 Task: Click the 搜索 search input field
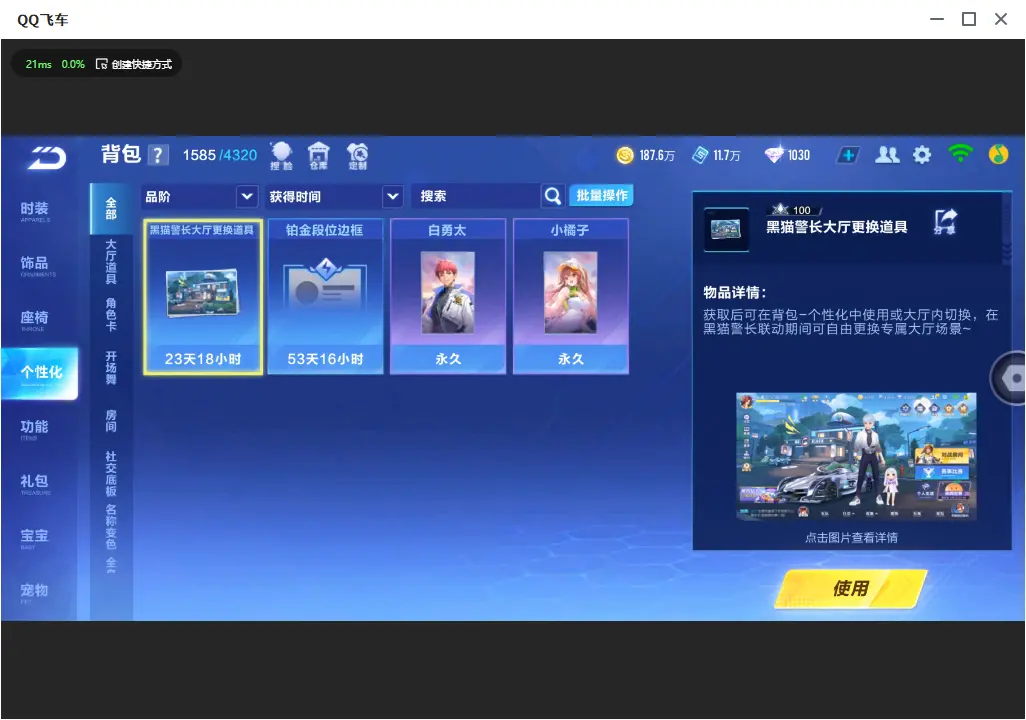pyautogui.click(x=476, y=196)
